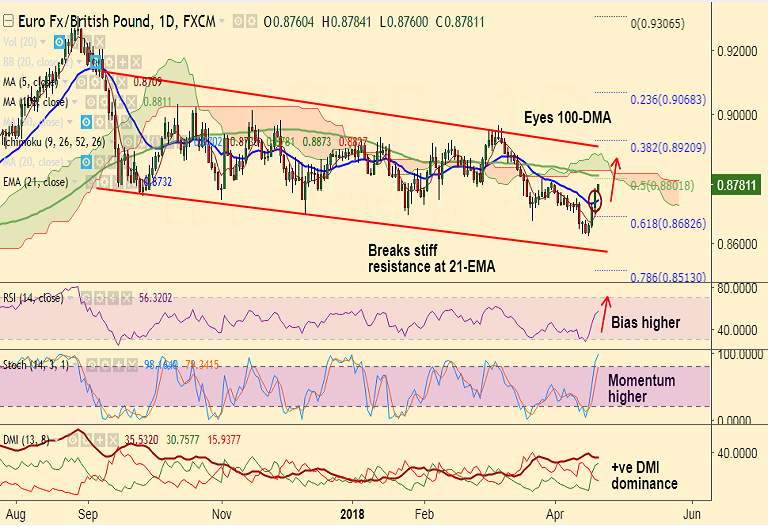
Task: Remove the RSI indicator with X
Action: click(x=126, y=298)
